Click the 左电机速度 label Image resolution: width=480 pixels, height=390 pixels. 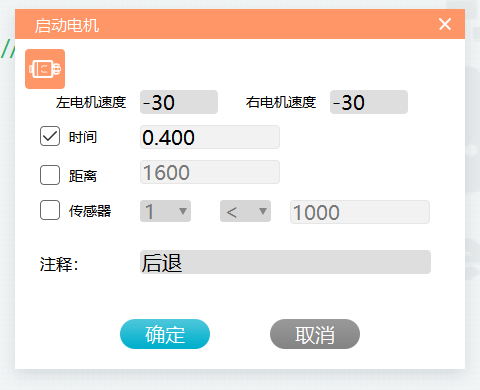pos(91,102)
